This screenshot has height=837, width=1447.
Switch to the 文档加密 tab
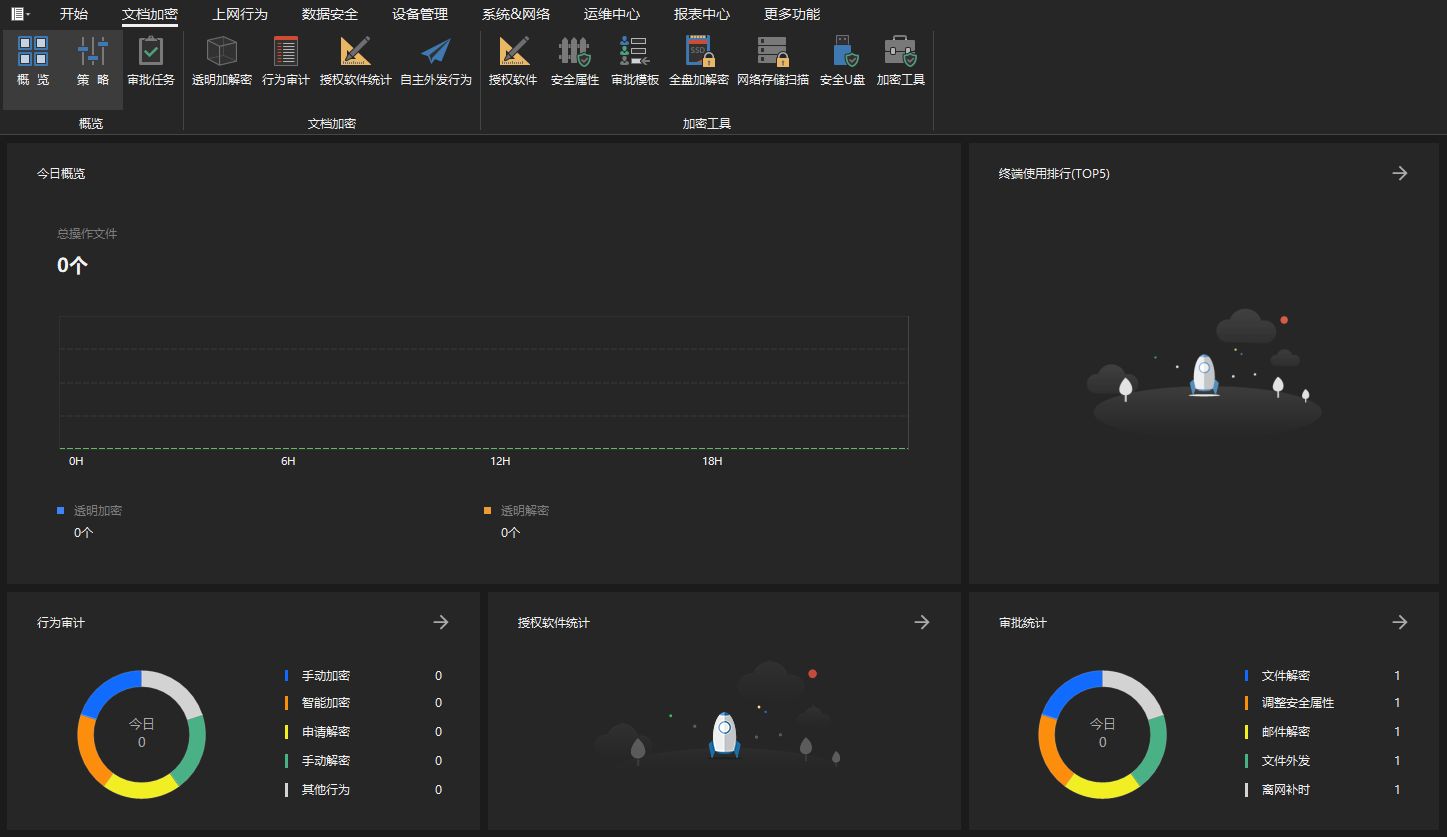[150, 14]
